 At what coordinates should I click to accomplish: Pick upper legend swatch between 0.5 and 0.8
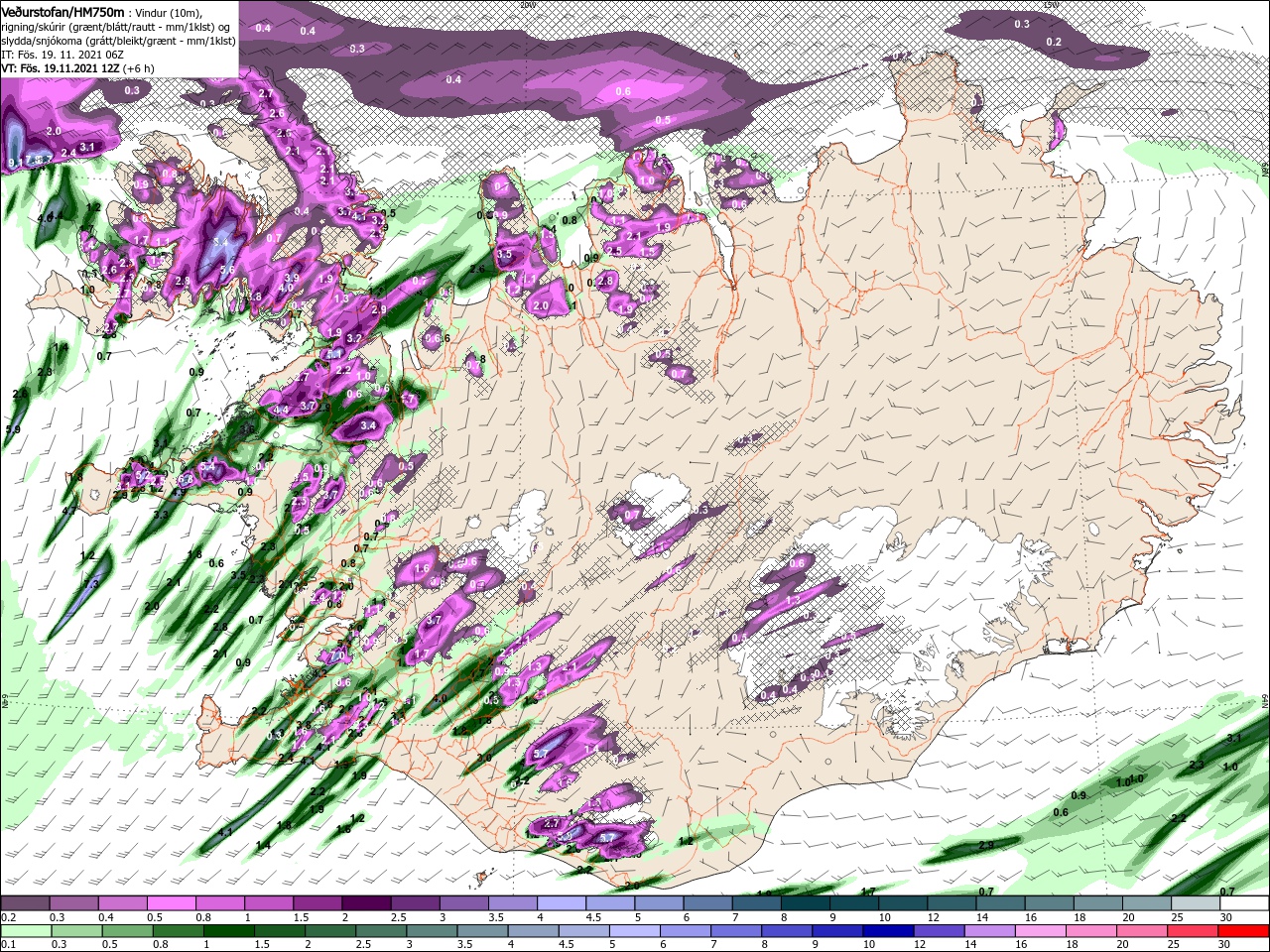pyautogui.click(x=171, y=903)
